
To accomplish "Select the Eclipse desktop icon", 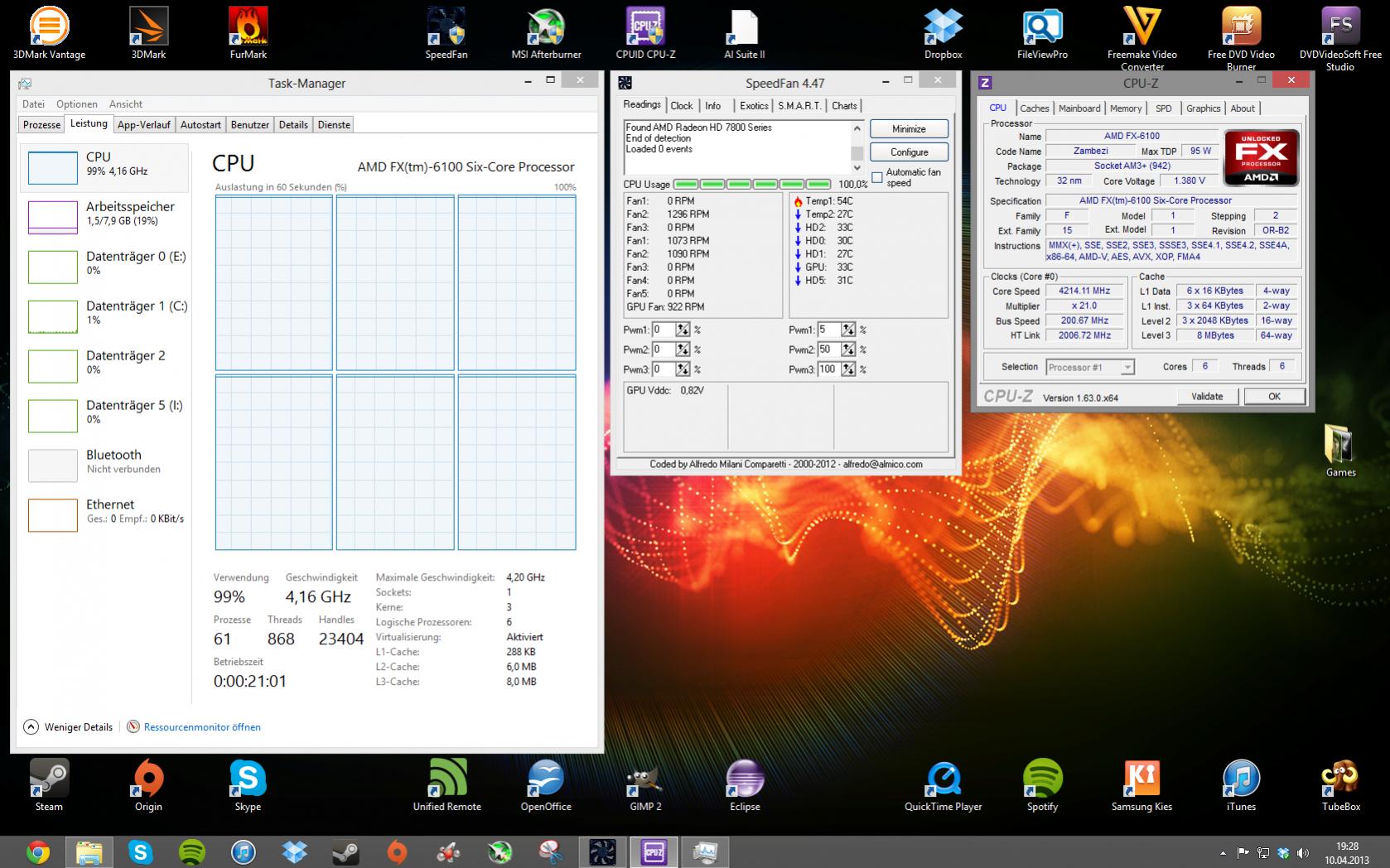I will (745, 785).
